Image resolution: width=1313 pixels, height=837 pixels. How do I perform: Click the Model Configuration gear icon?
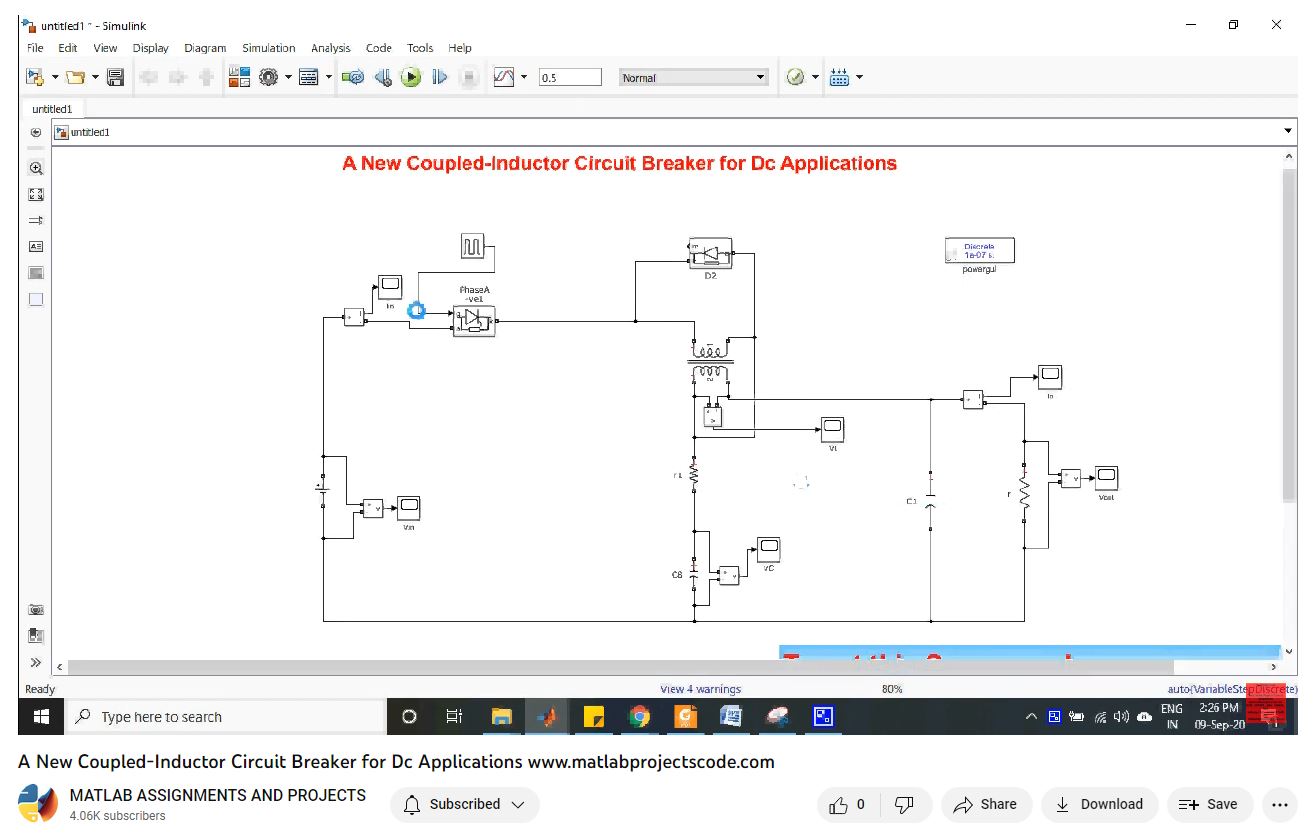pyautogui.click(x=268, y=77)
